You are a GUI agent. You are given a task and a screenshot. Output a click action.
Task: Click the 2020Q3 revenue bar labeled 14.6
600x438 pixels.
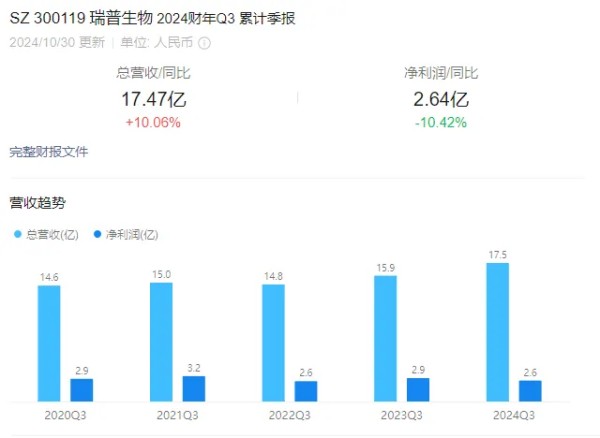point(49,344)
